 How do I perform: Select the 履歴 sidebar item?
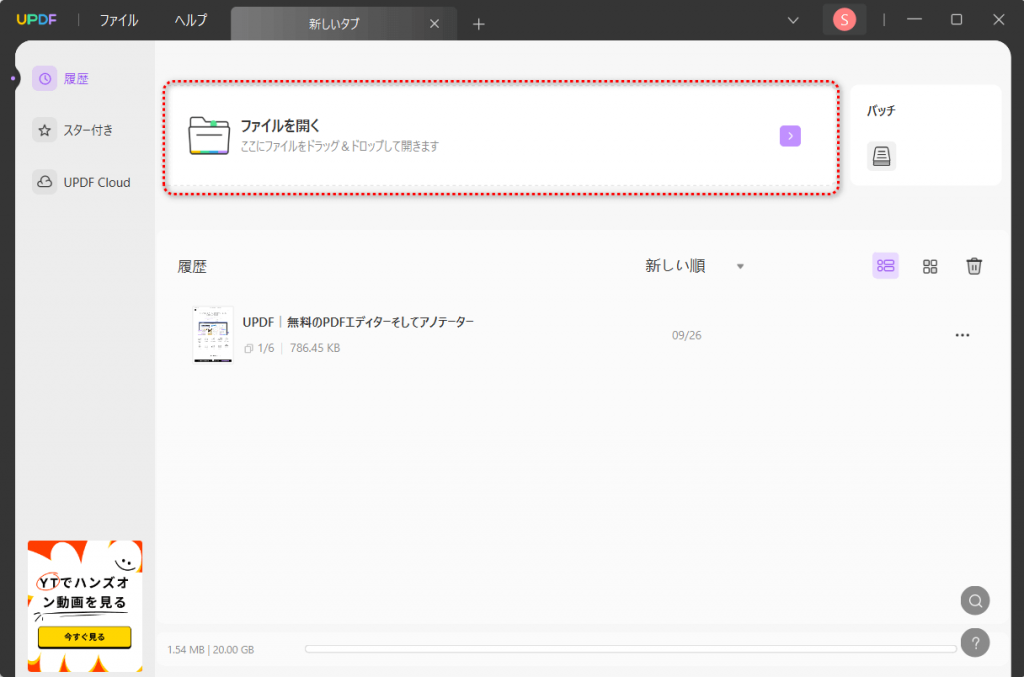(x=44, y=78)
